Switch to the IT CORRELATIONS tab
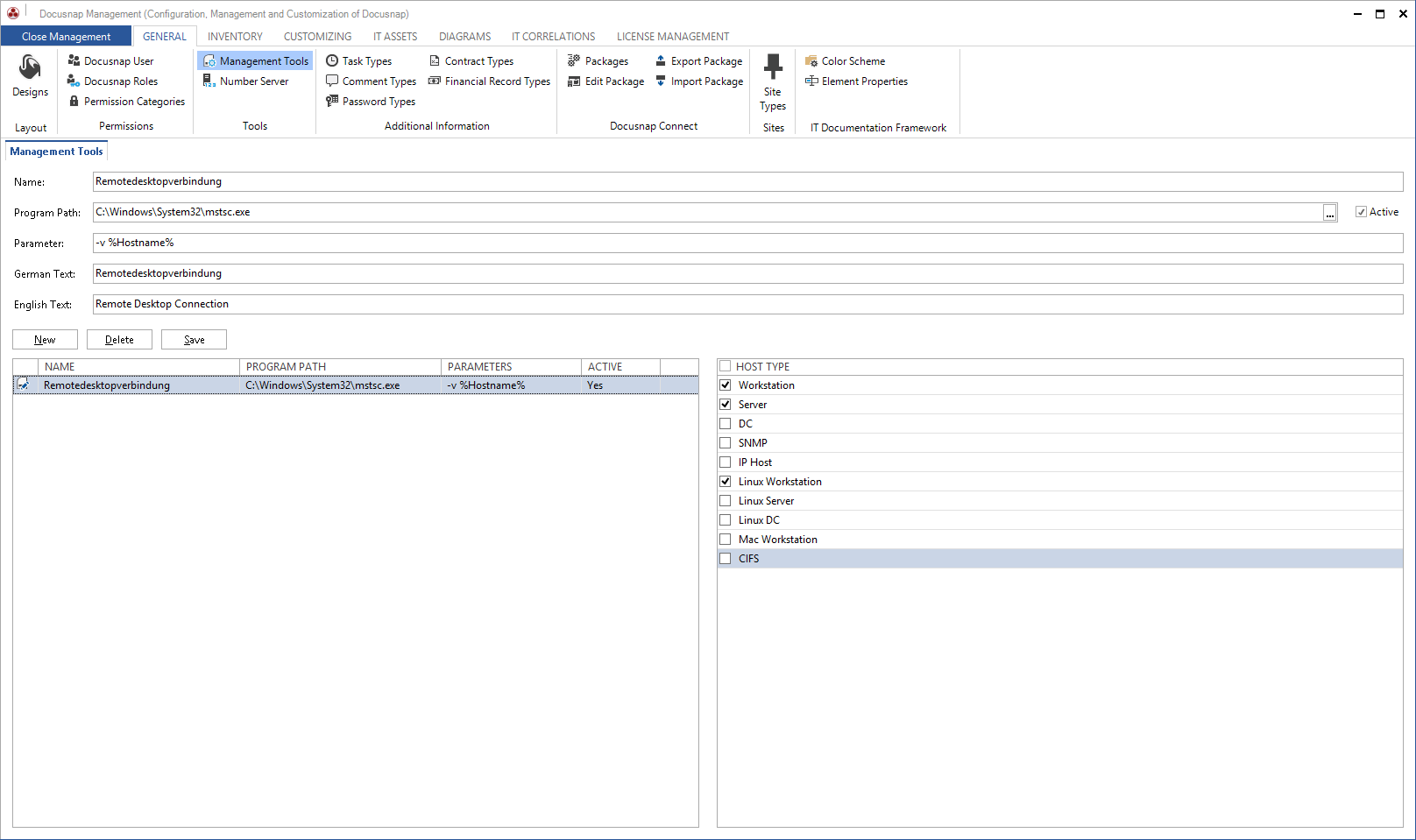 553,37
